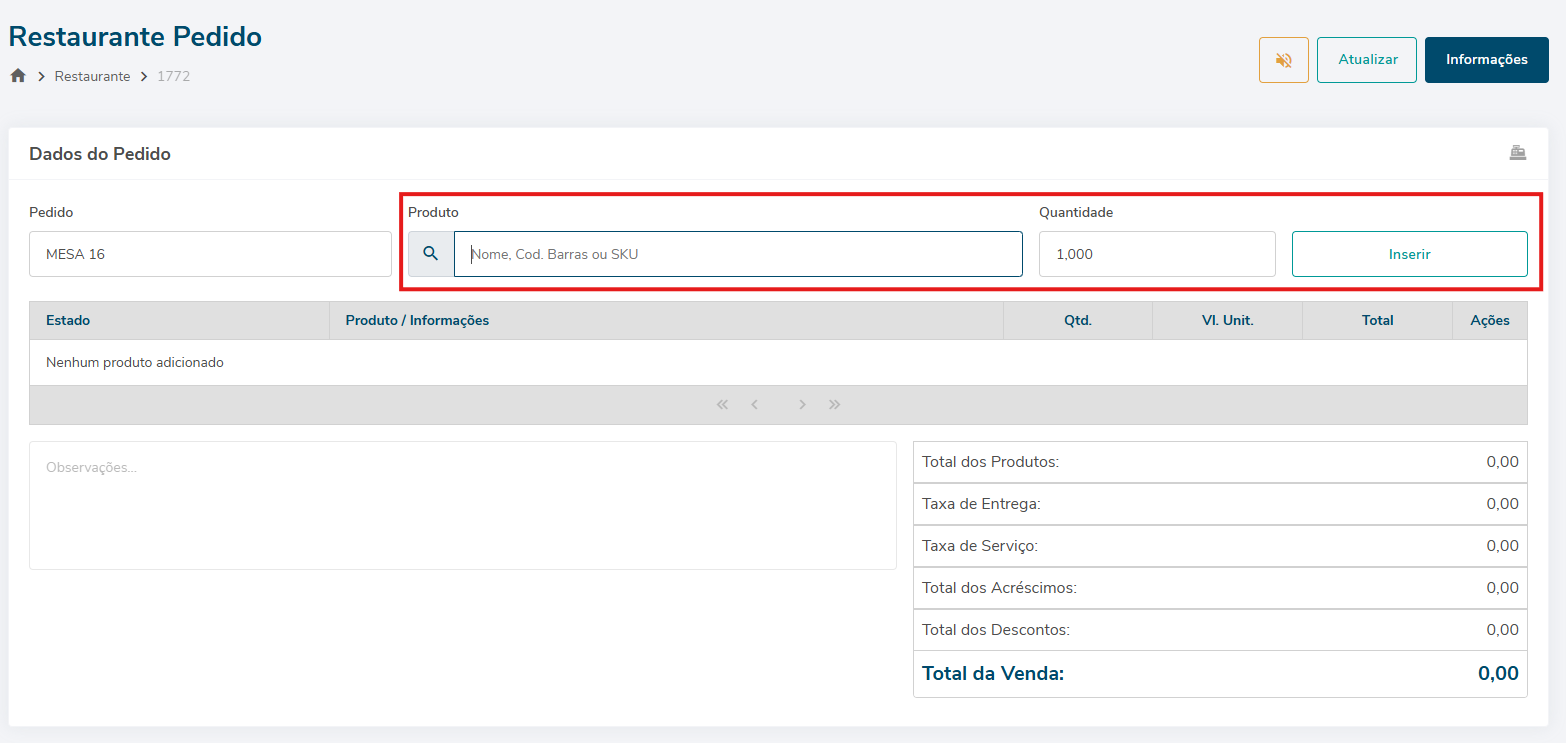Click order number 1772 in the breadcrumb

[173, 76]
